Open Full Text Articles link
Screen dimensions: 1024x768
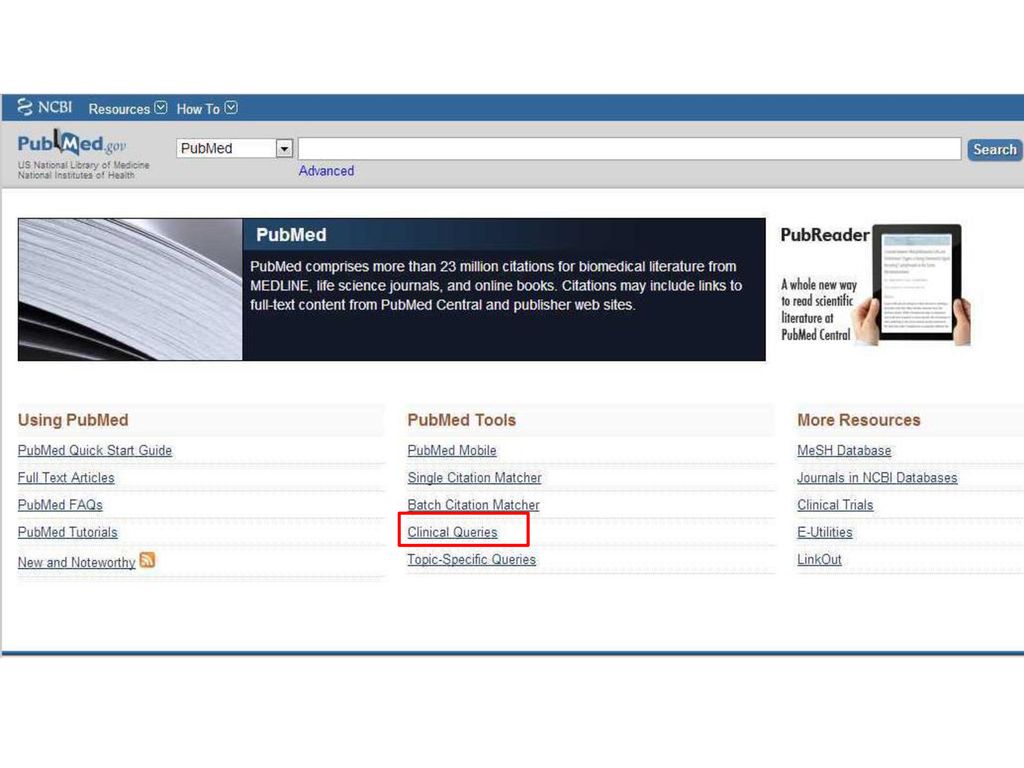pyautogui.click(x=66, y=478)
